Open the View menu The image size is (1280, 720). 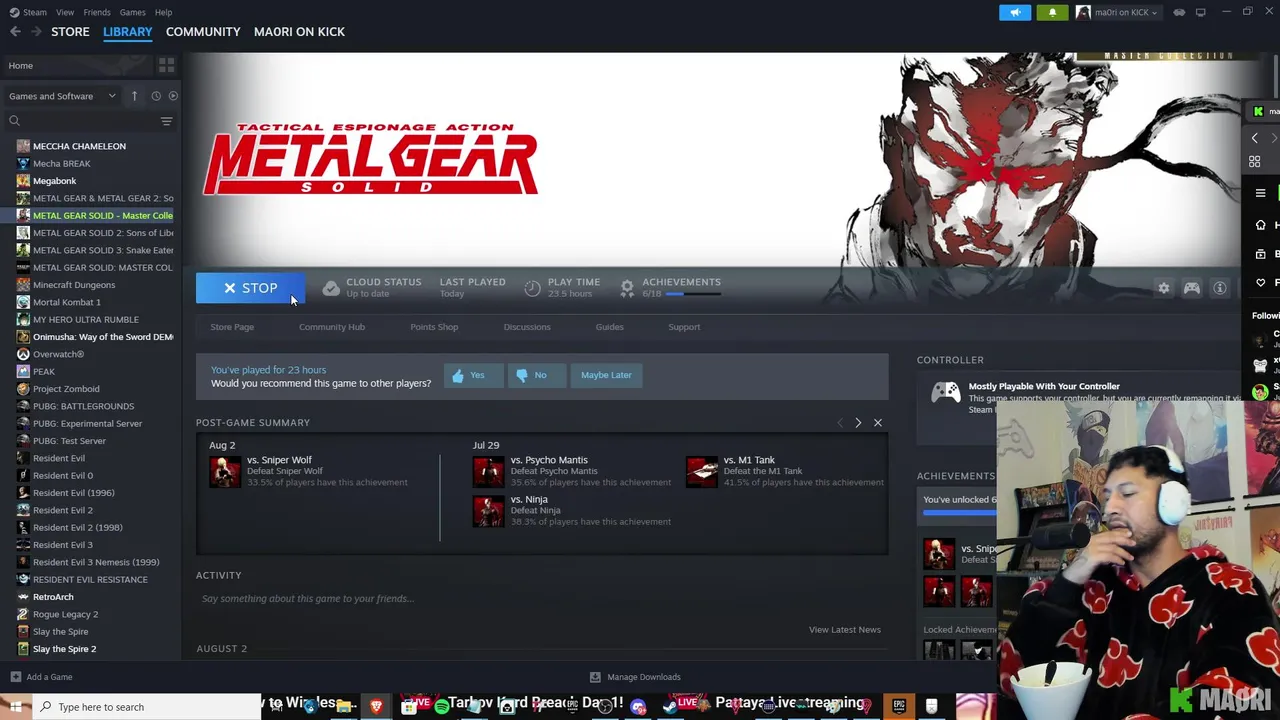(65, 12)
